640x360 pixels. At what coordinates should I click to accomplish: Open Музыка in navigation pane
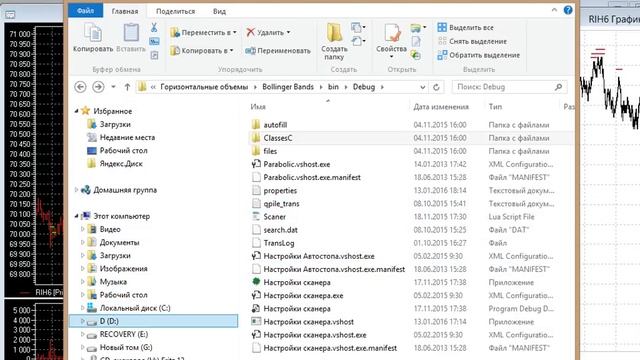coord(113,282)
